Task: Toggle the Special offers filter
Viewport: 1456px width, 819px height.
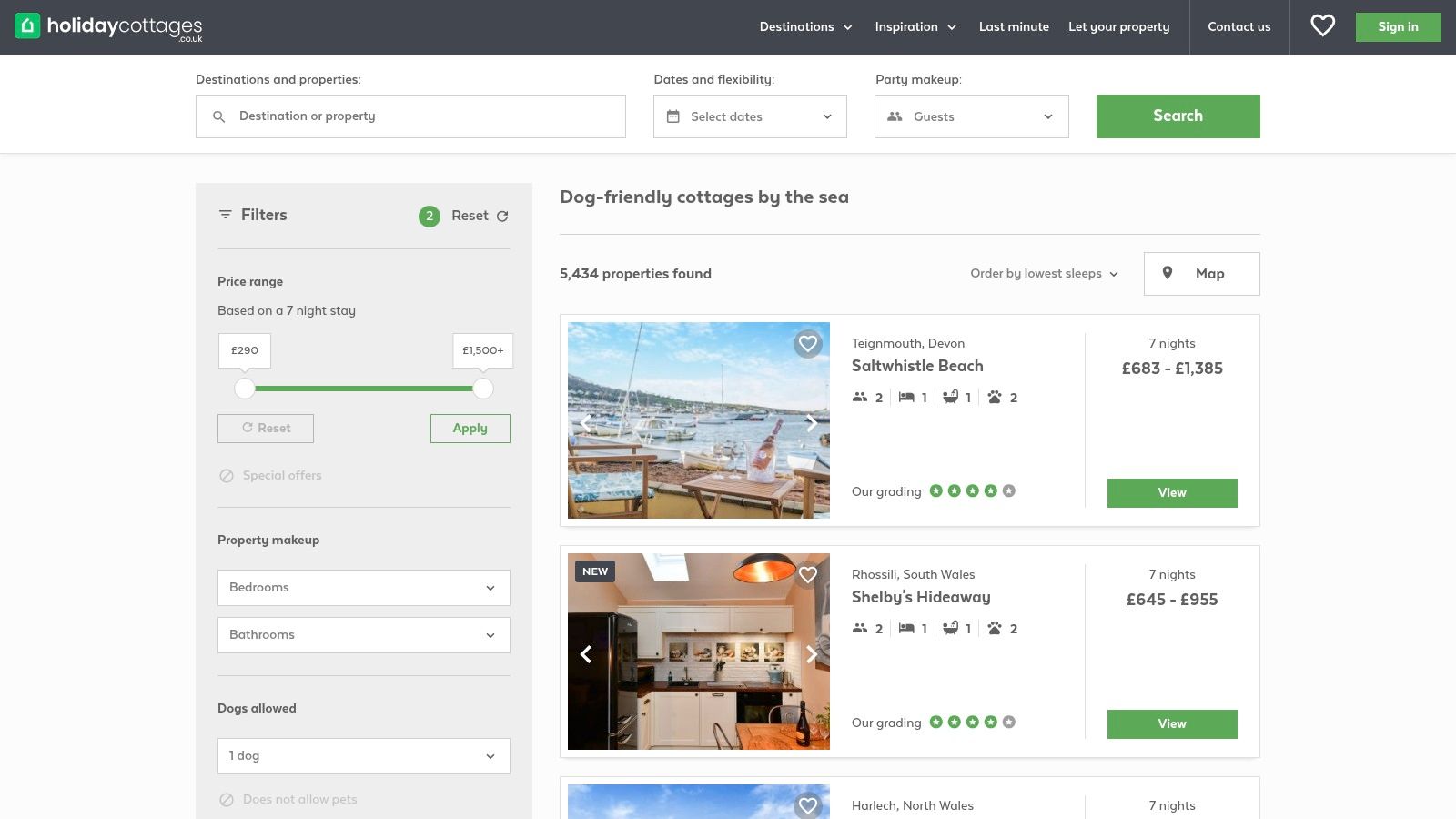Action: [x=270, y=476]
